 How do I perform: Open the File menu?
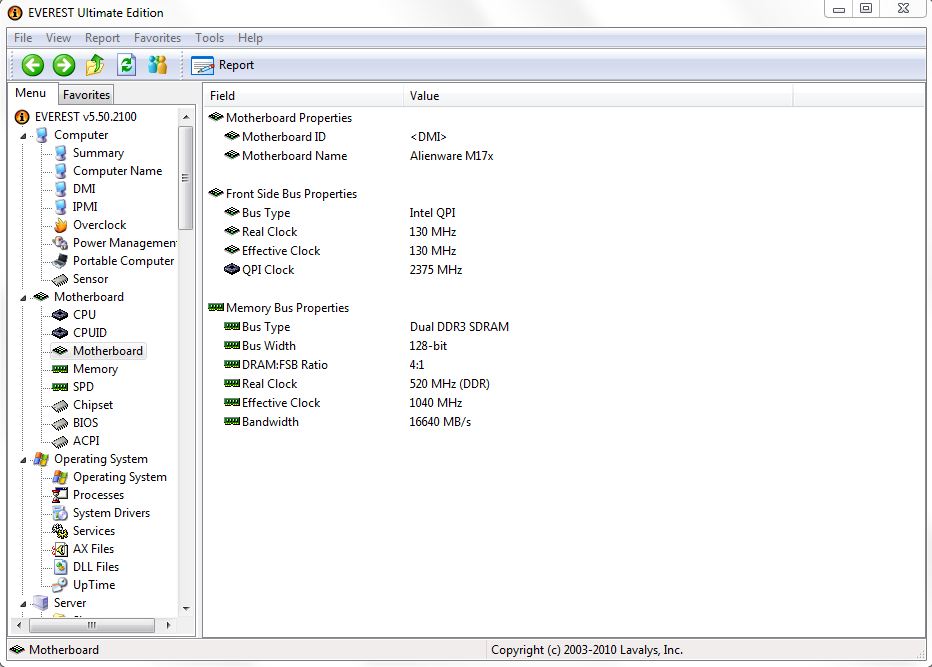[x=23, y=38]
